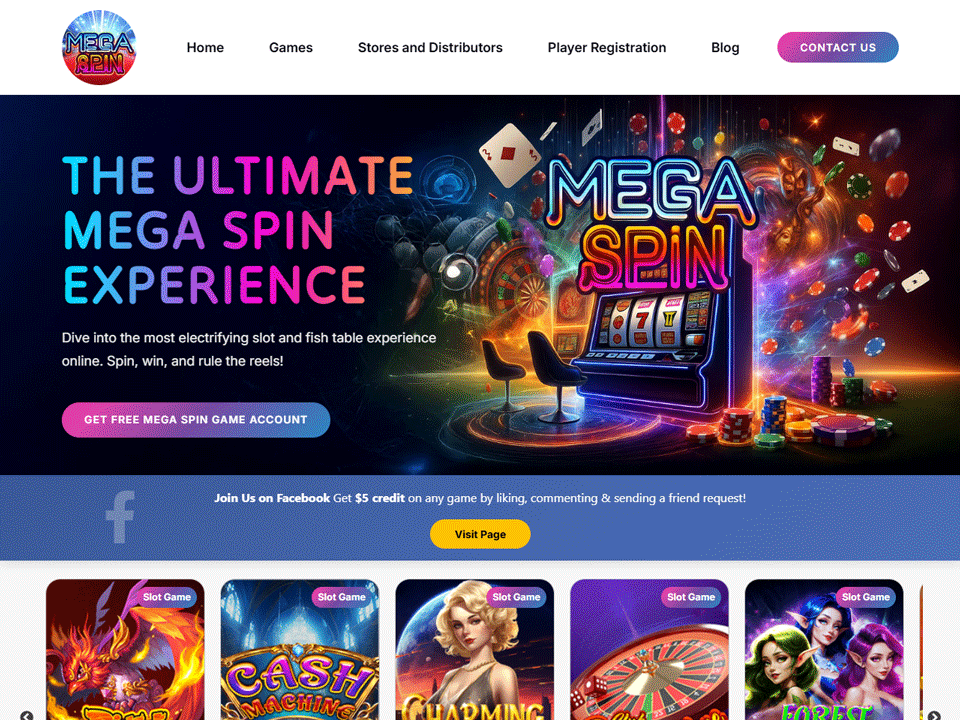Open the phoenix fire slot game card
Viewport: 960px width, 720px height.
point(125,650)
